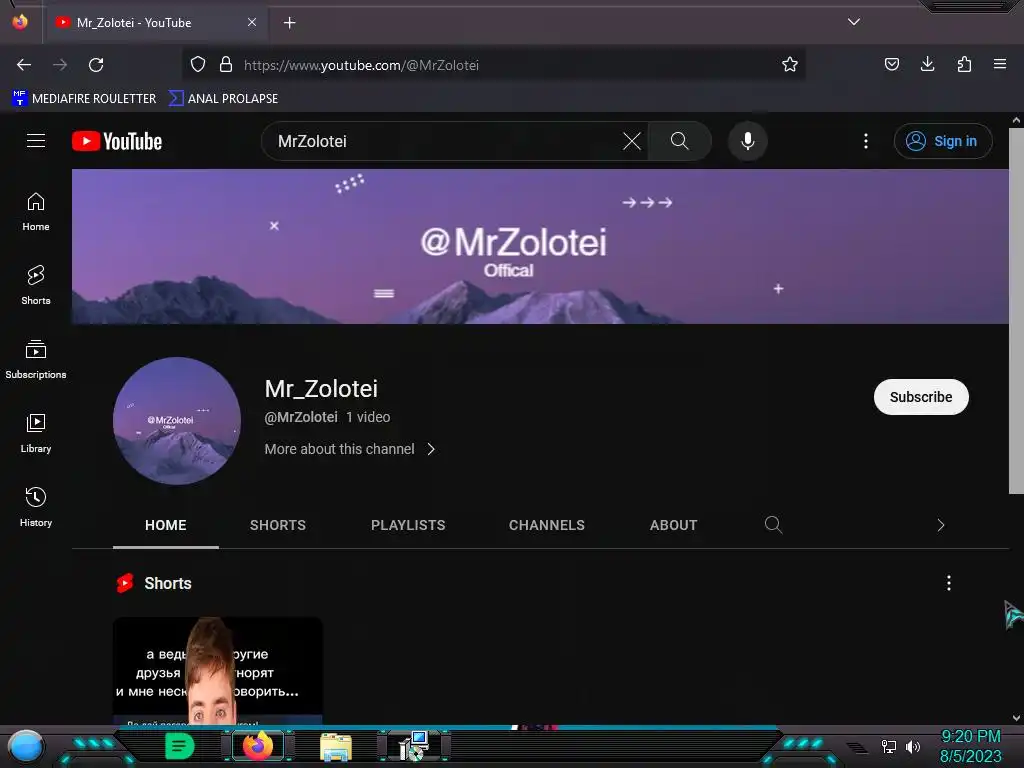Open Library in YouTube sidebar
Image resolution: width=1024 pixels, height=768 pixels.
(36, 433)
